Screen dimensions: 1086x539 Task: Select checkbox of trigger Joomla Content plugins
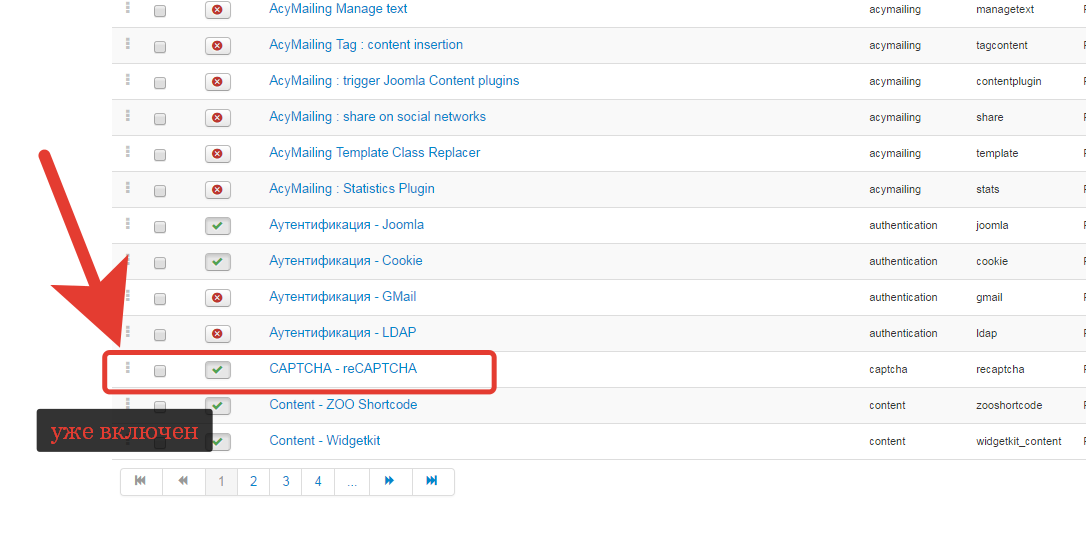(160, 83)
